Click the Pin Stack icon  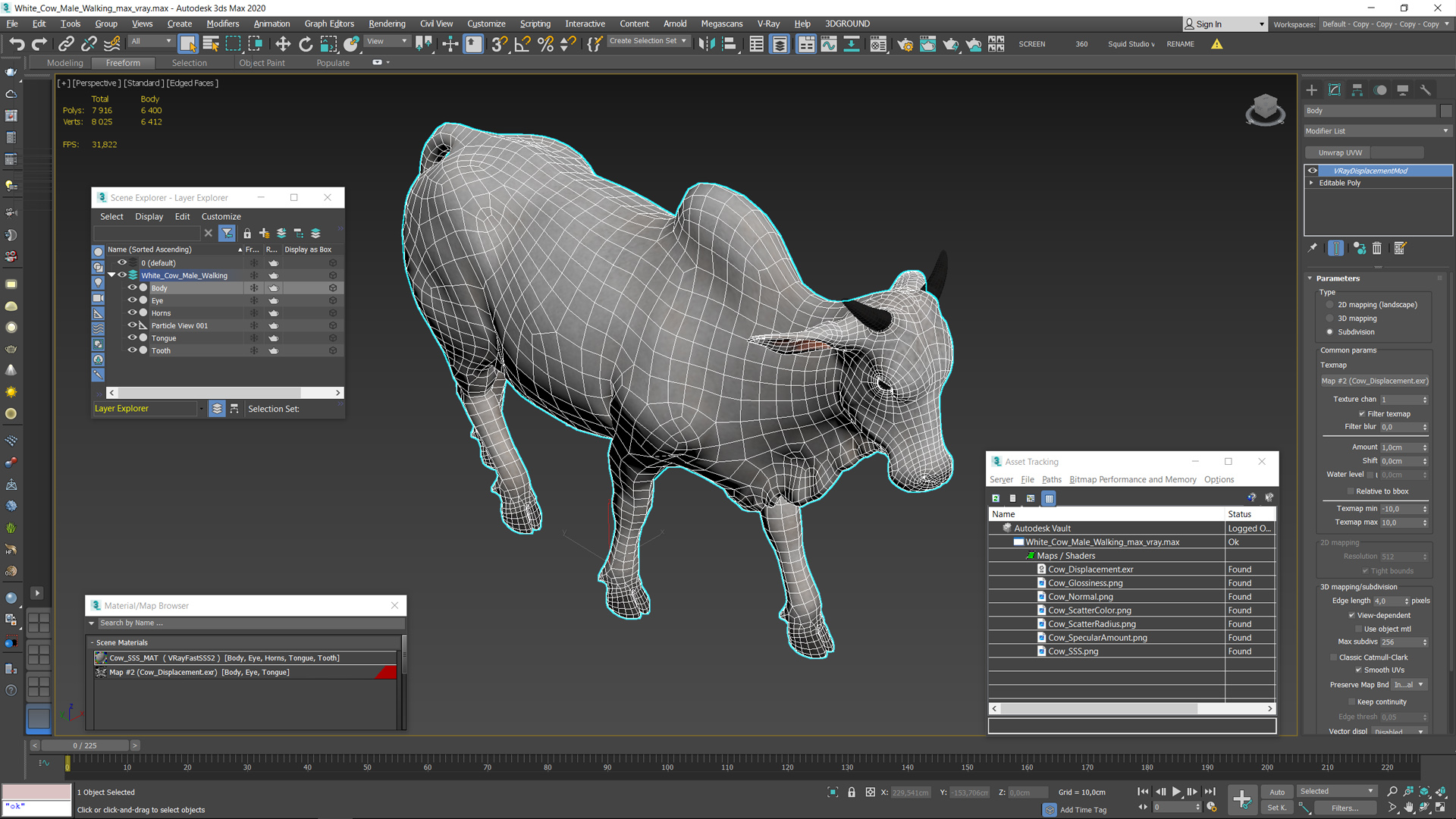pos(1313,248)
